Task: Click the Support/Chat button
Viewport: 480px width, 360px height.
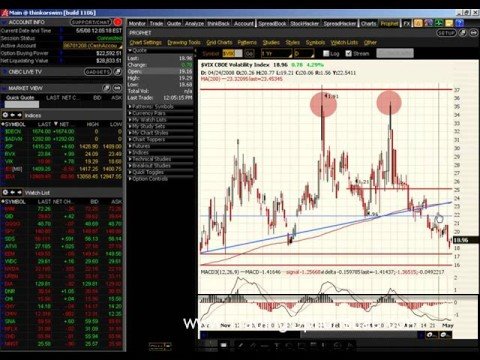Action: [x=91, y=22]
